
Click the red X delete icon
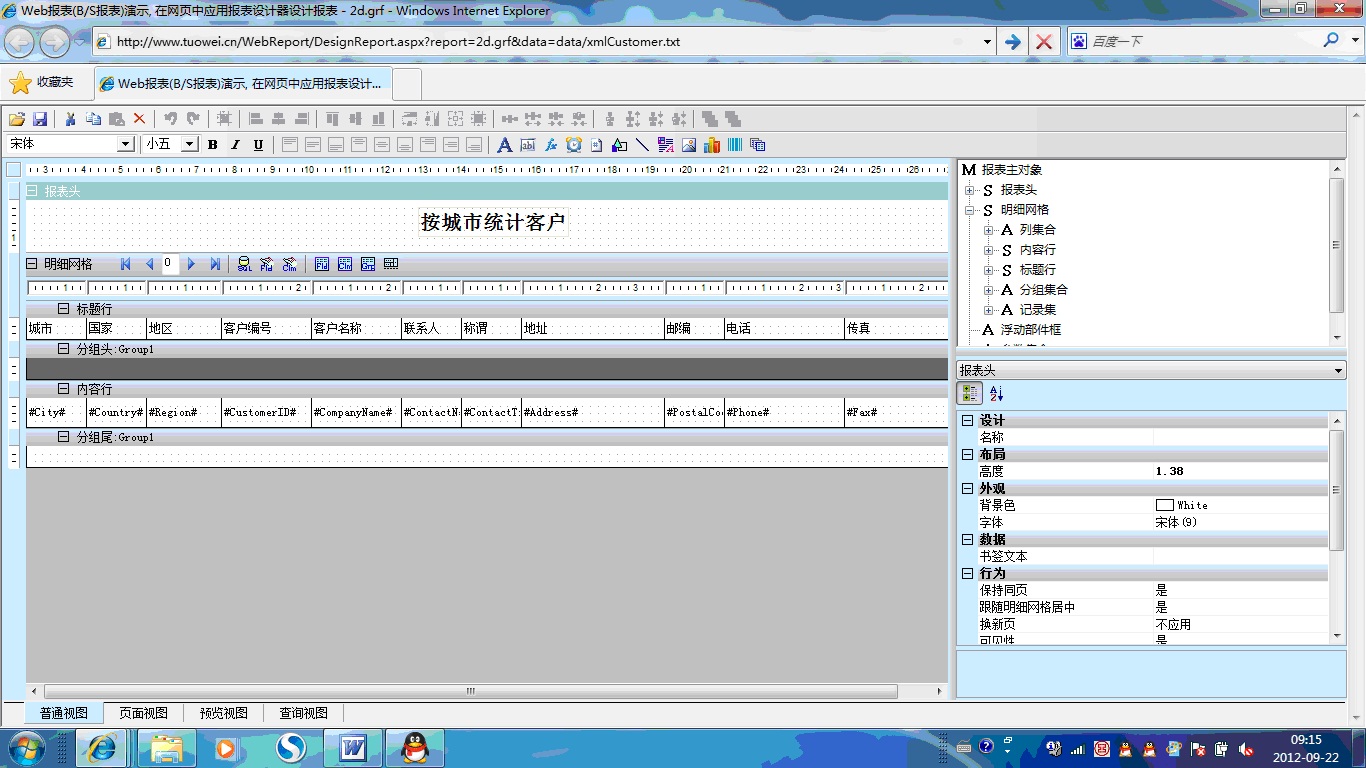pyautogui.click(x=140, y=119)
